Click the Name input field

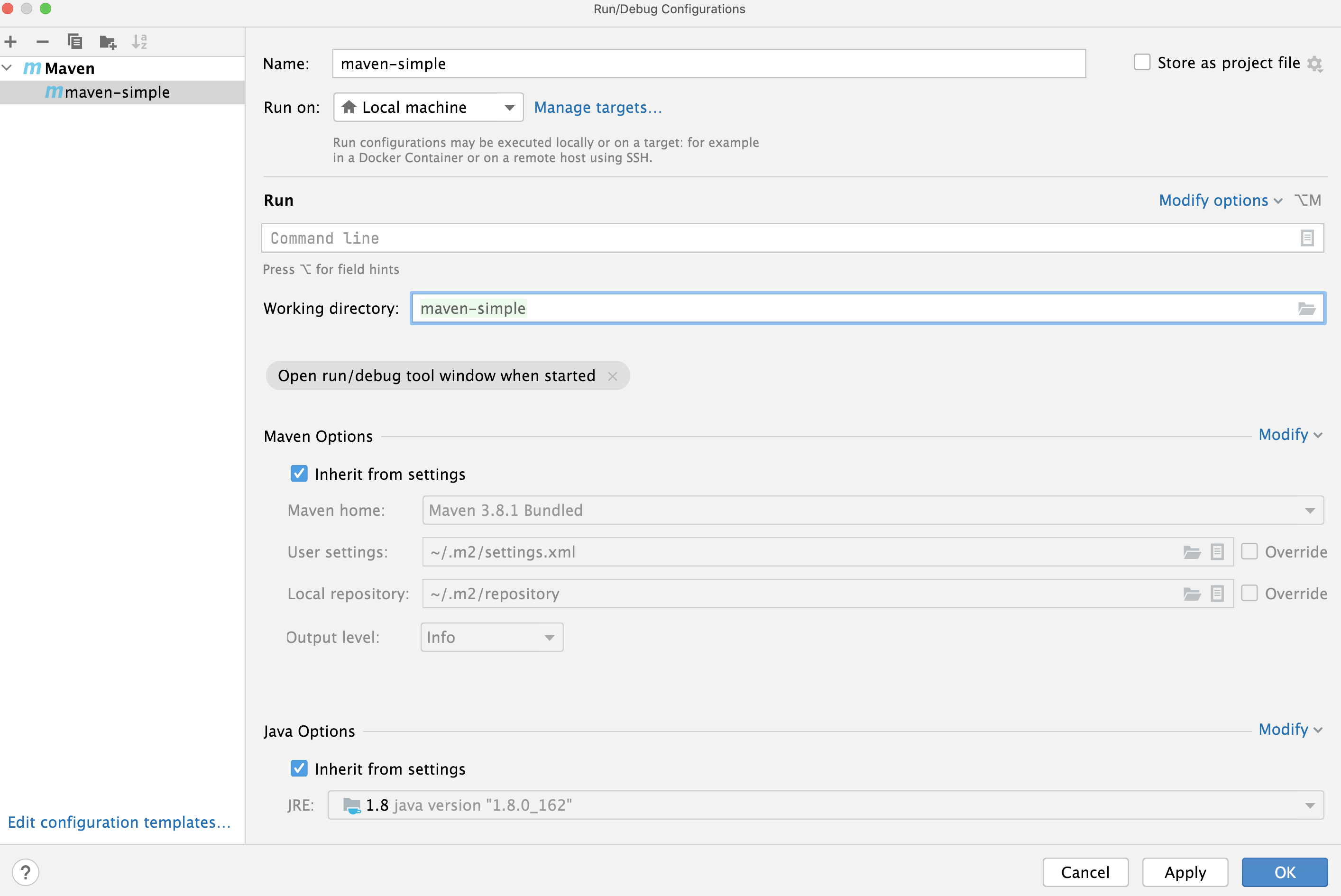click(x=710, y=62)
